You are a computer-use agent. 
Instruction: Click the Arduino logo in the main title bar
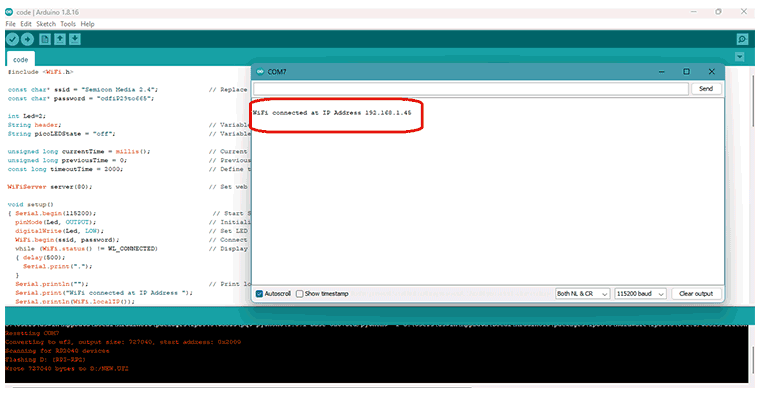[9, 12]
